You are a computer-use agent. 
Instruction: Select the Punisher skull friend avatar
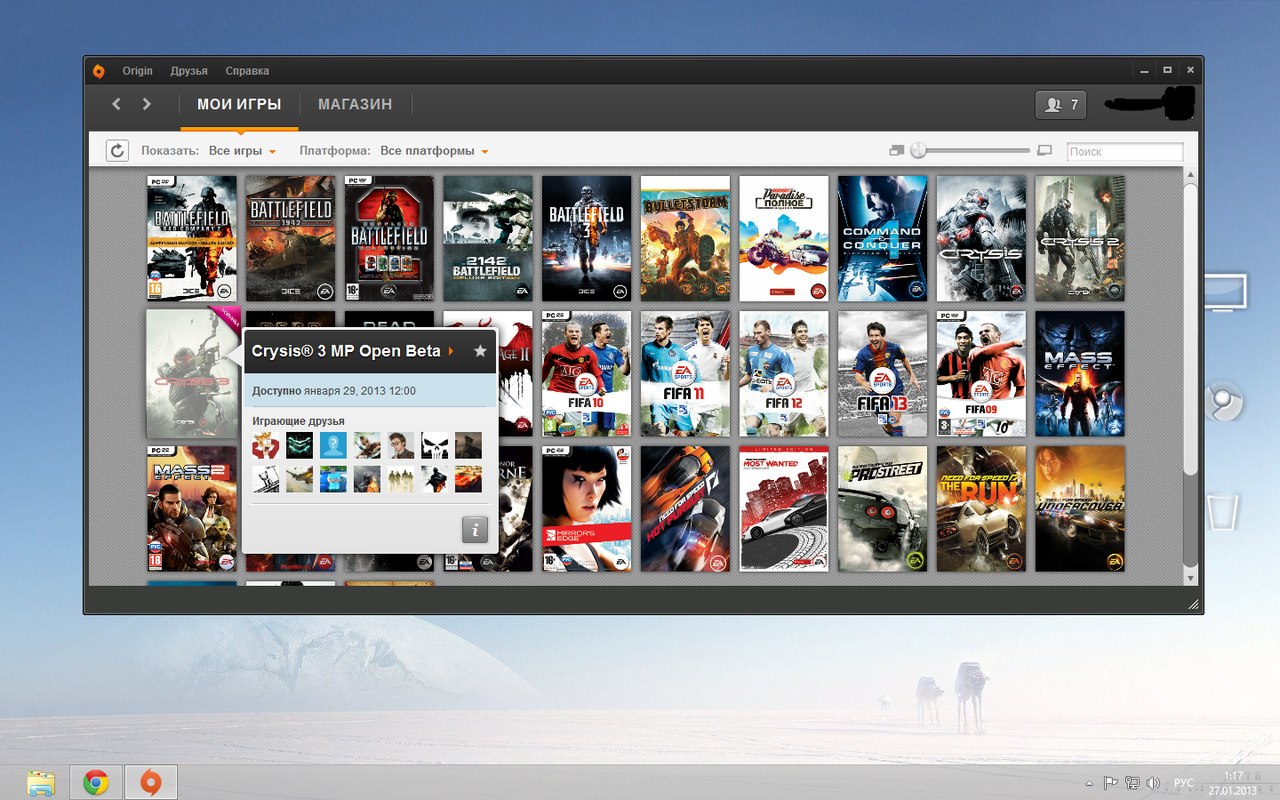tap(435, 445)
